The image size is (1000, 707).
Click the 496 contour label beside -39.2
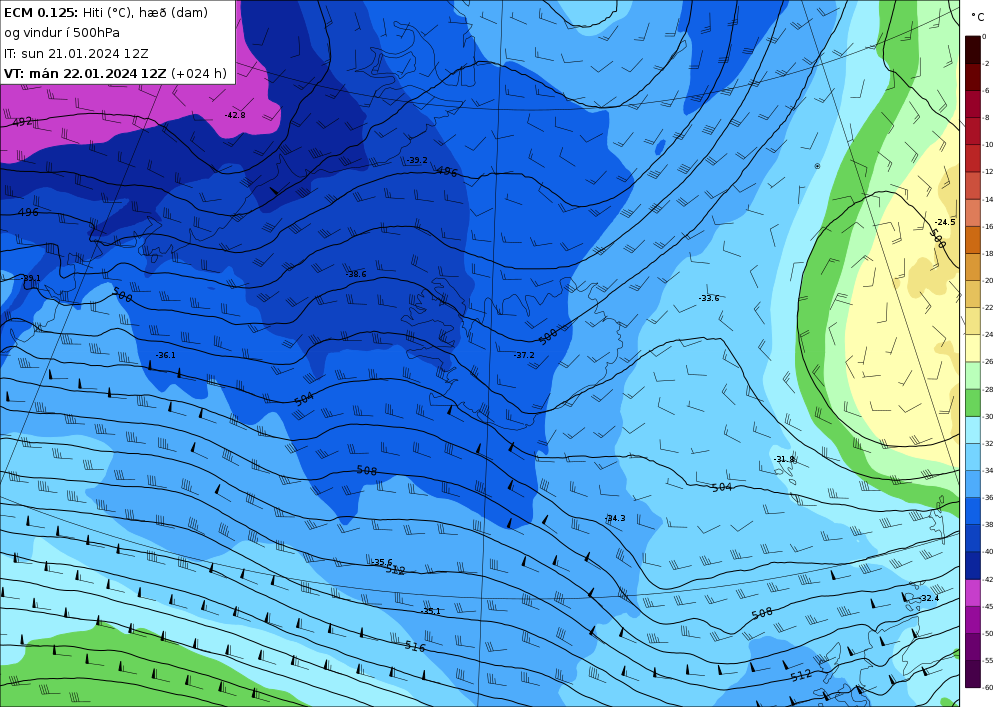446,171
